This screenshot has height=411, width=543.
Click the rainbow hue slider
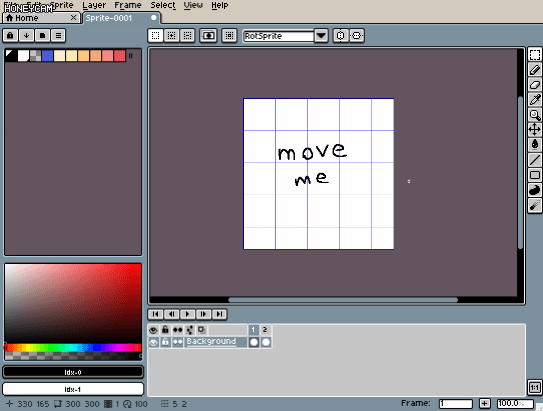tap(73, 348)
